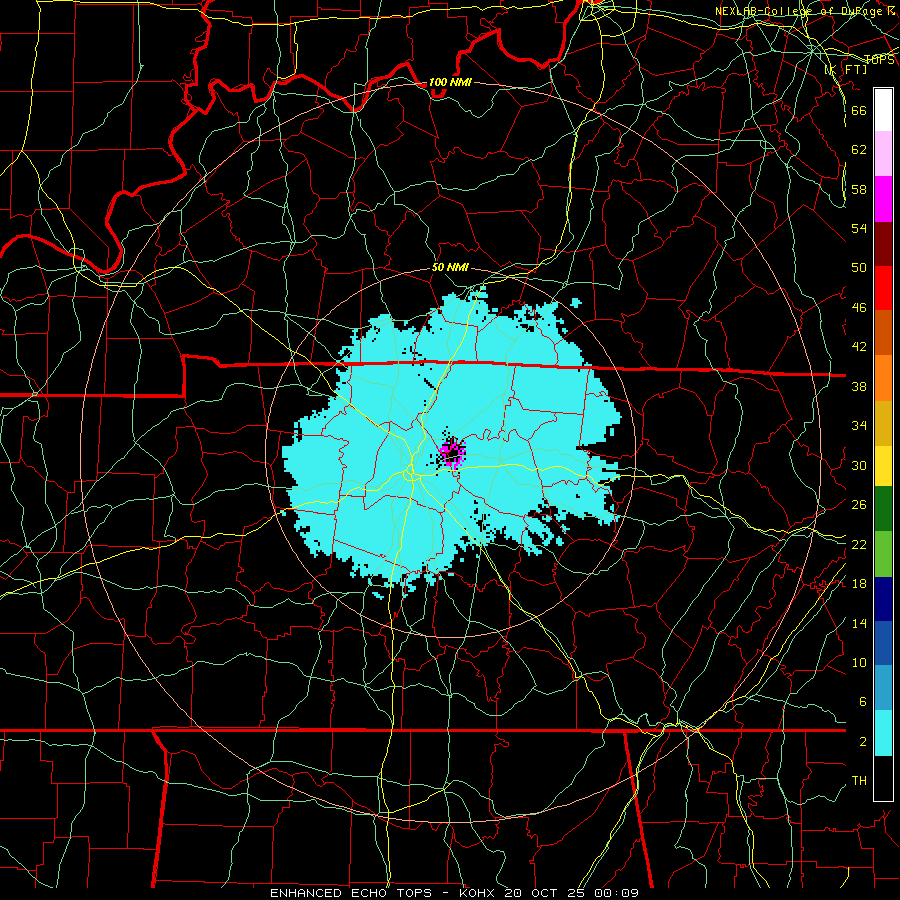The image size is (900, 900).
Task: Click the "38" scale value
Action: click(x=859, y=386)
